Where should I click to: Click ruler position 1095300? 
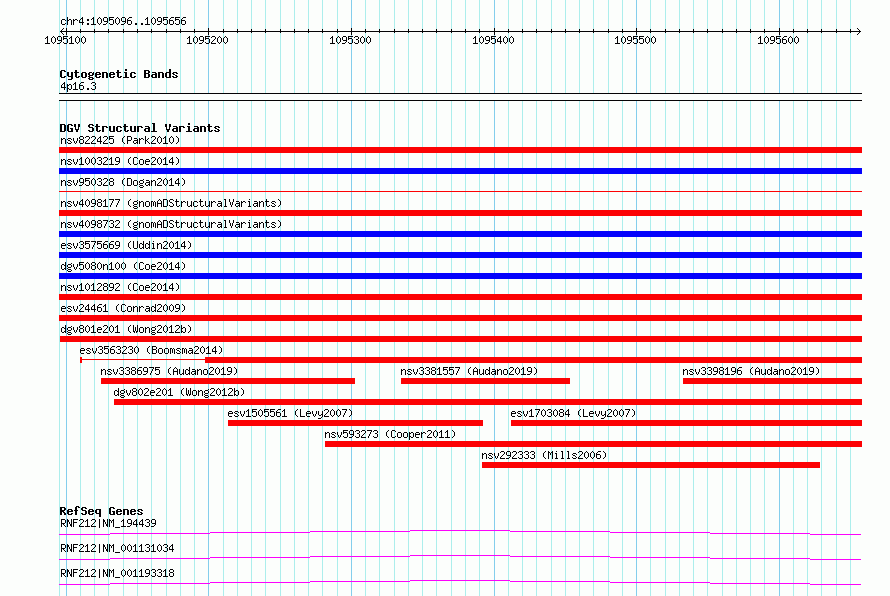pyautogui.click(x=350, y=40)
